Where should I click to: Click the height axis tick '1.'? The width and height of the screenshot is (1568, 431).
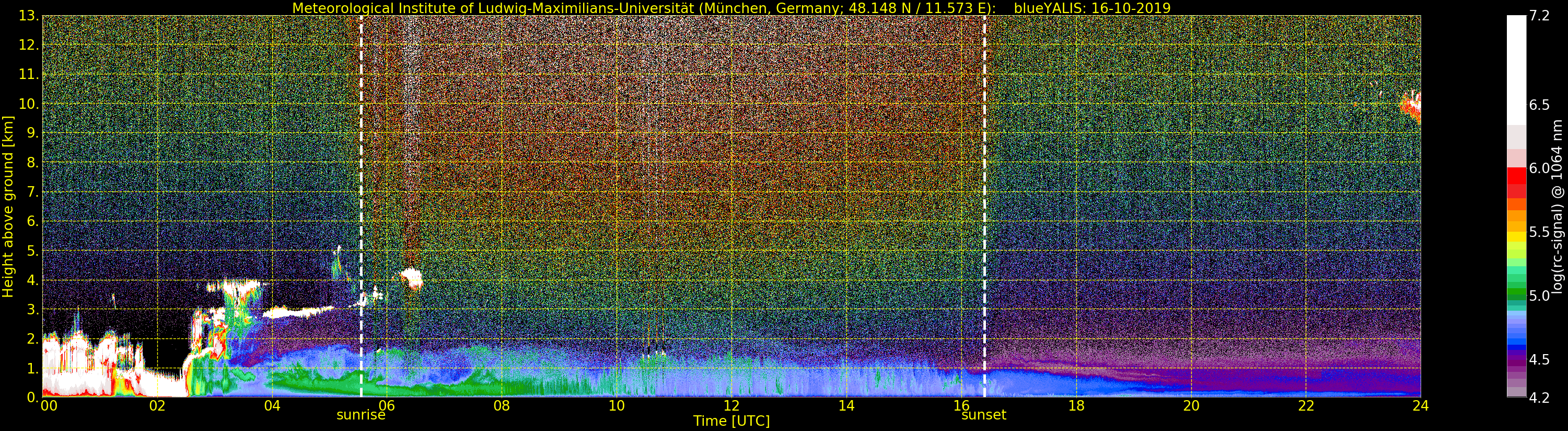click(x=33, y=368)
